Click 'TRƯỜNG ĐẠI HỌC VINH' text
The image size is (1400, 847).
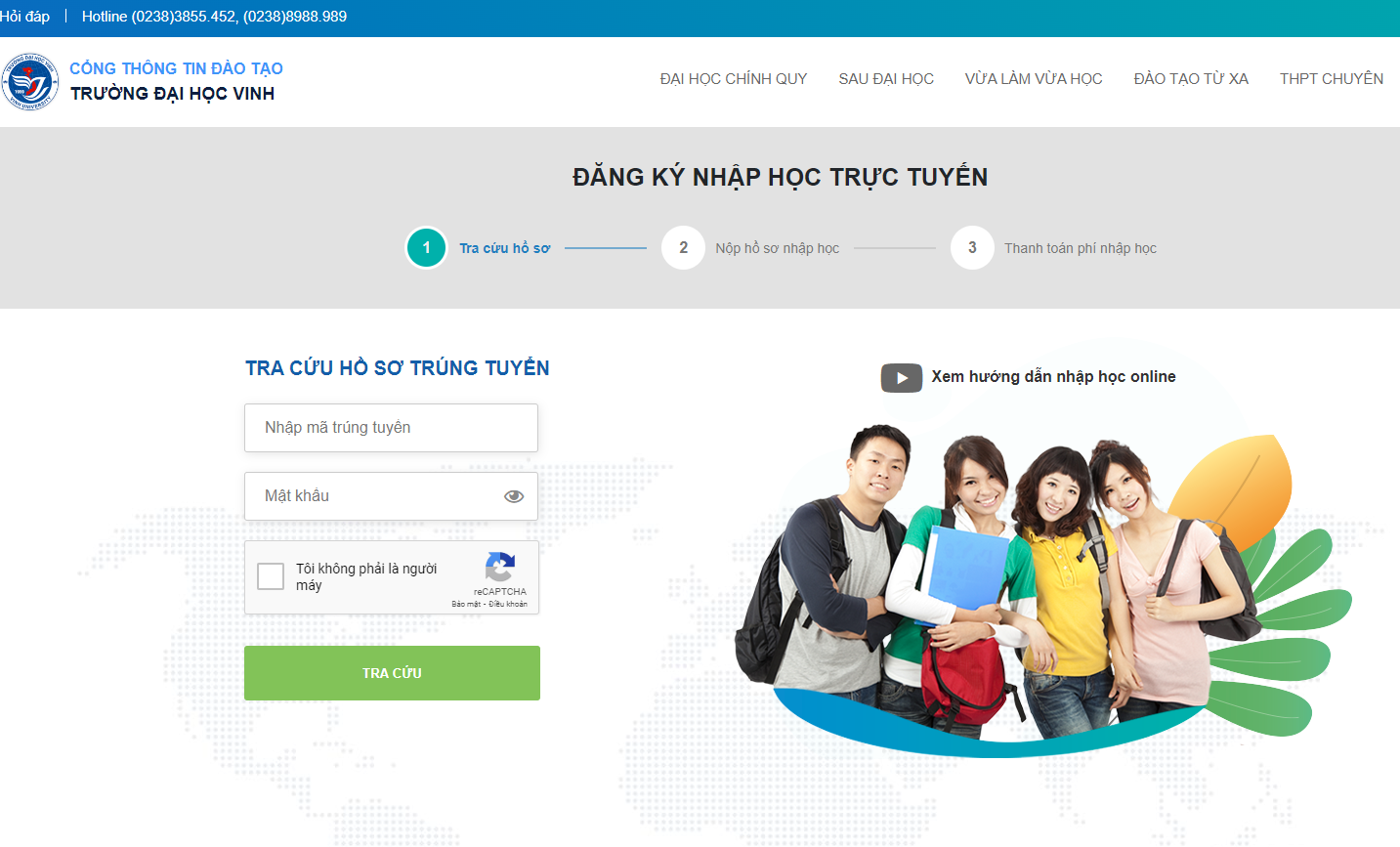(172, 94)
